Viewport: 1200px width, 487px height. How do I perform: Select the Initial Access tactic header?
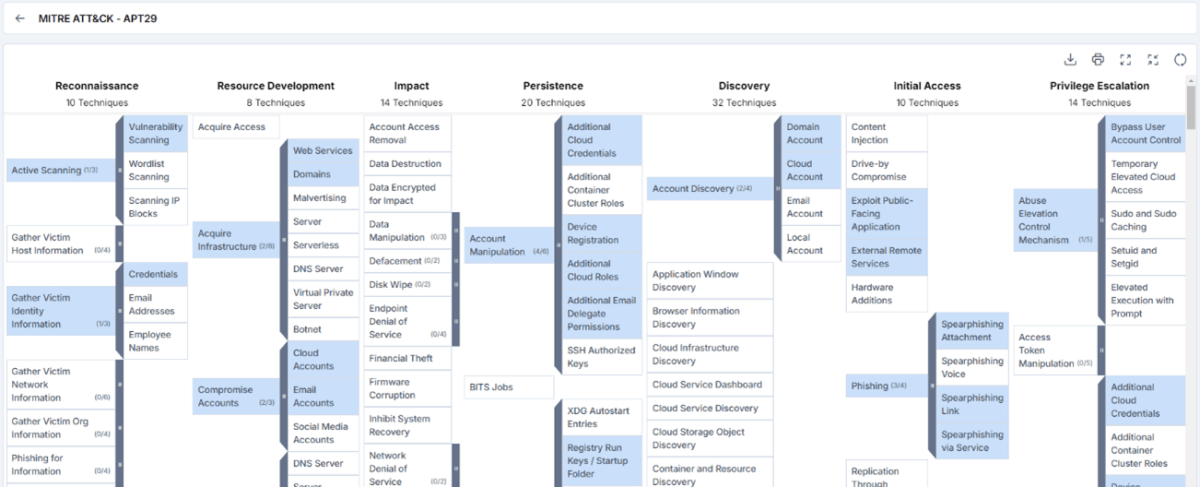(x=926, y=86)
